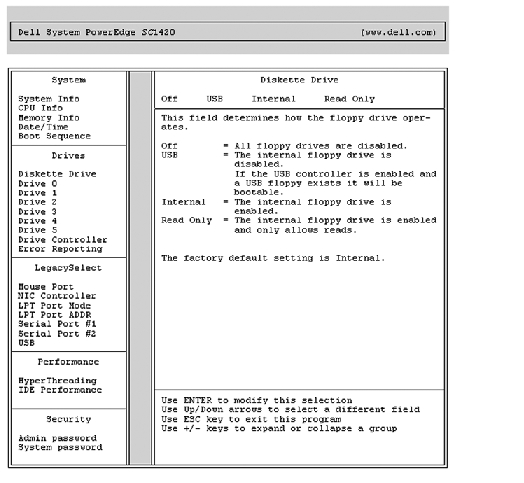Toggle the Performance group header
The height and width of the screenshot is (483, 524).
click(x=68, y=362)
